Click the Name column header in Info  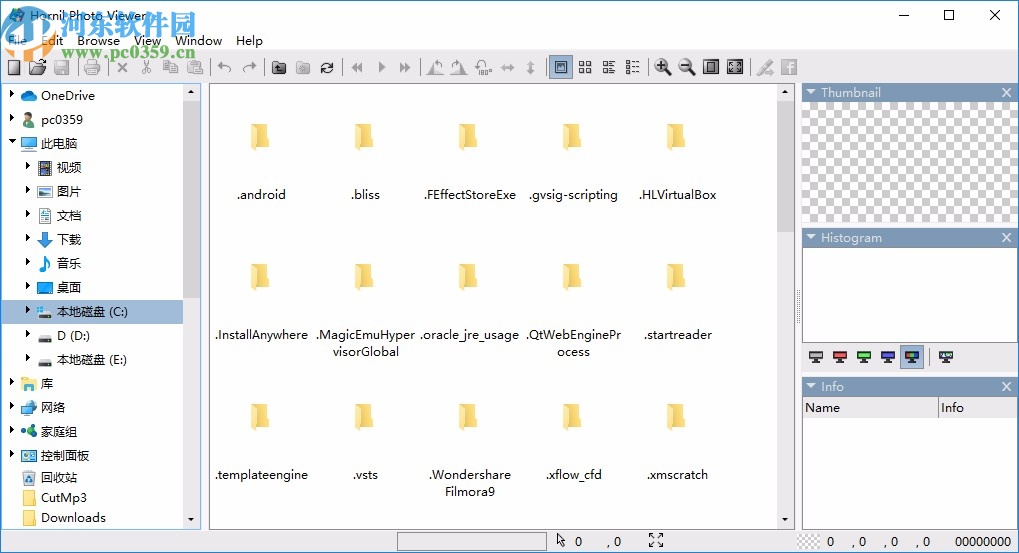[870, 407]
